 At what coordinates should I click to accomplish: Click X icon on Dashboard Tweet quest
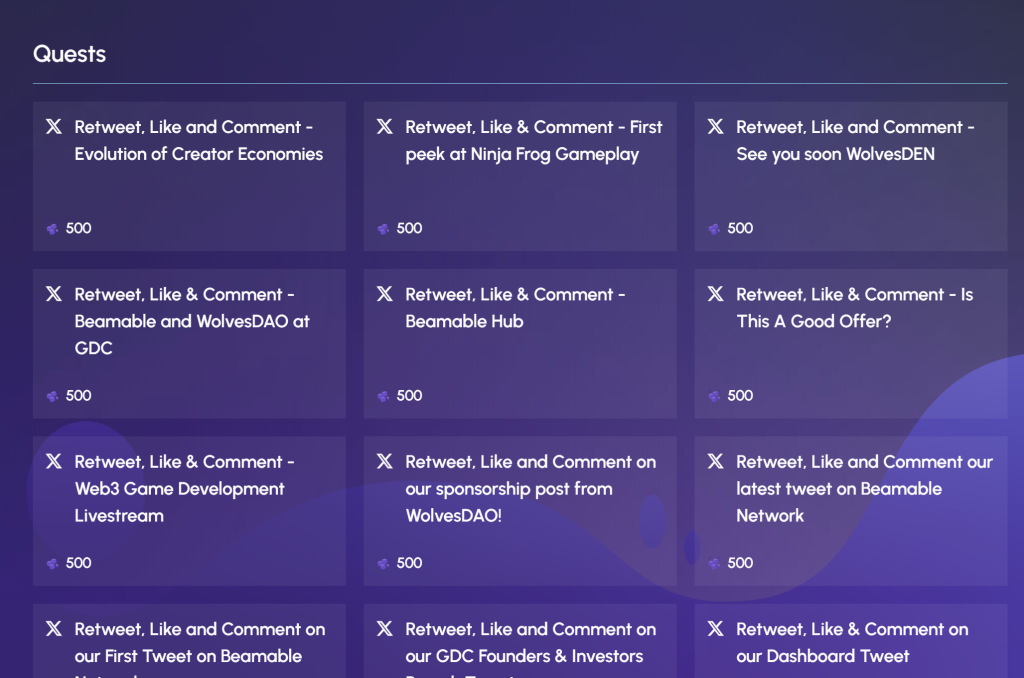coord(716,628)
